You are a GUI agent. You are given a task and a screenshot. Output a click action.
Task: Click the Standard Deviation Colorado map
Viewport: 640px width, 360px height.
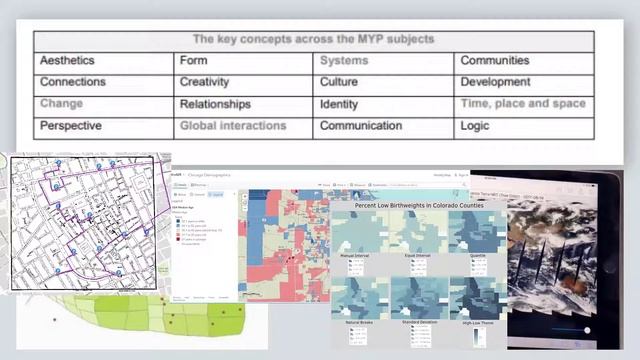pyautogui.click(x=419, y=298)
